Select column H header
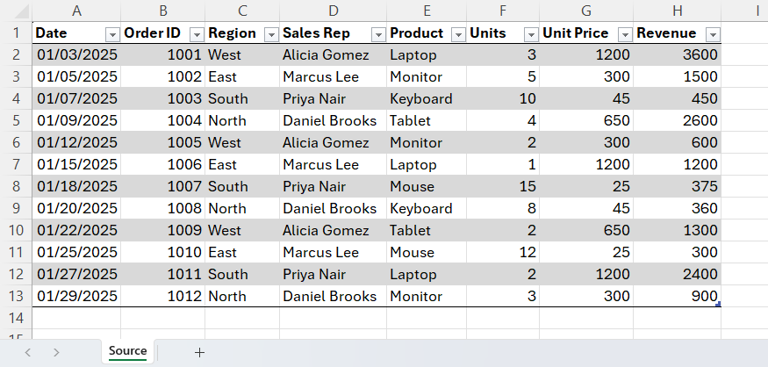The height and width of the screenshot is (367, 768). pos(677,11)
